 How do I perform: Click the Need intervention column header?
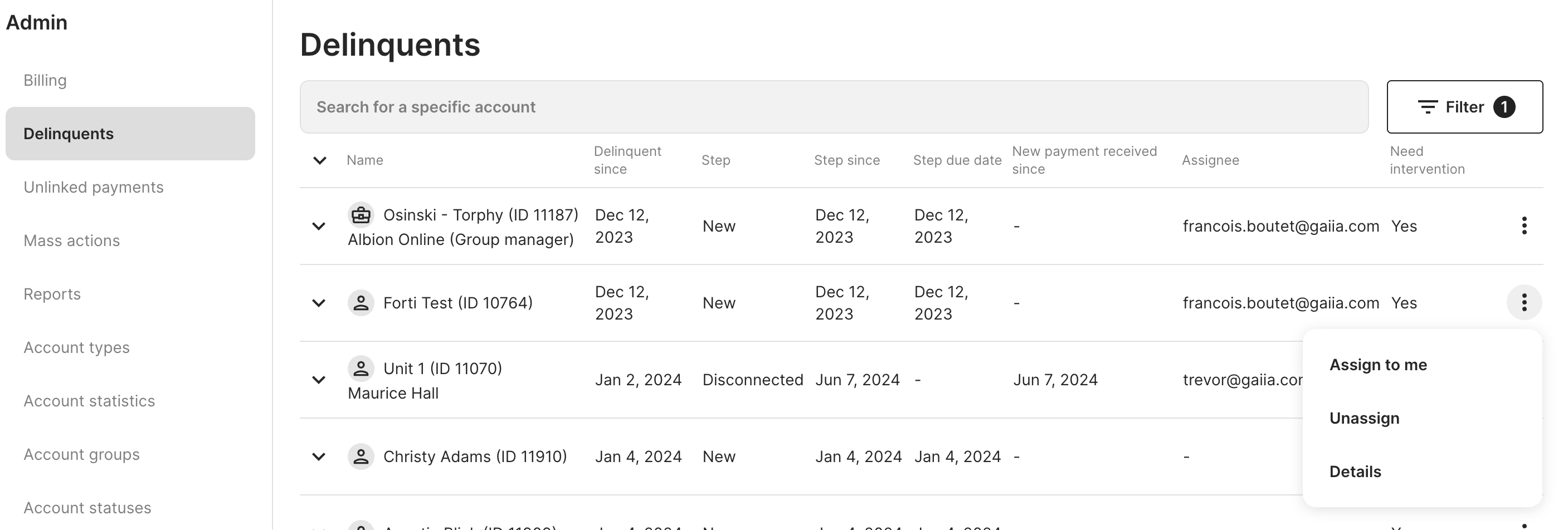tap(1427, 160)
